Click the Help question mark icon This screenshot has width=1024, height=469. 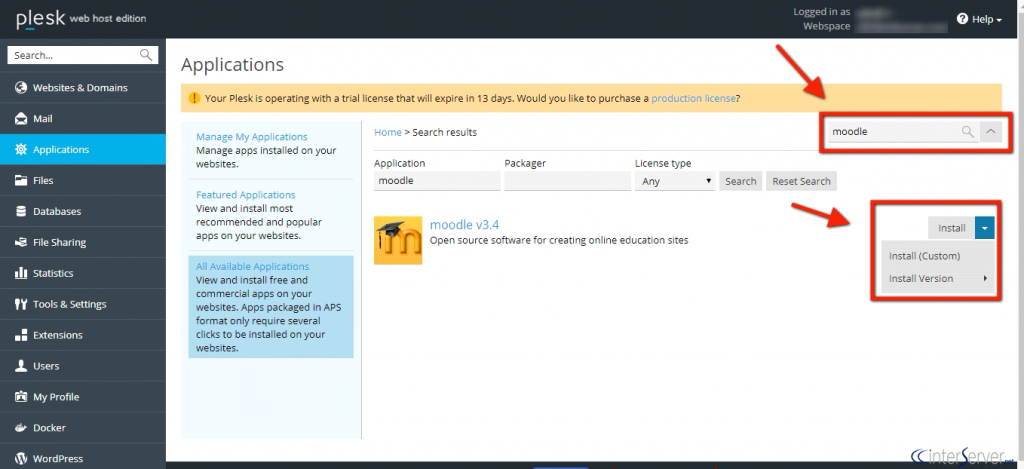coord(962,19)
